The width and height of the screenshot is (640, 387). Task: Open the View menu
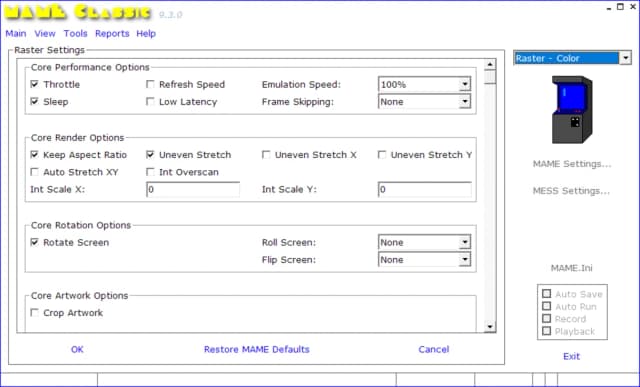pyautogui.click(x=45, y=33)
